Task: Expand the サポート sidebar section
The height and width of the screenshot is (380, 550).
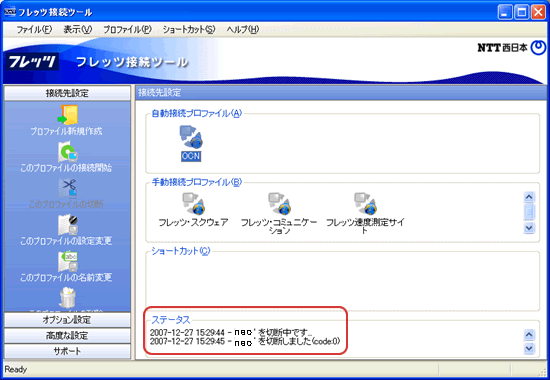Action: click(67, 351)
